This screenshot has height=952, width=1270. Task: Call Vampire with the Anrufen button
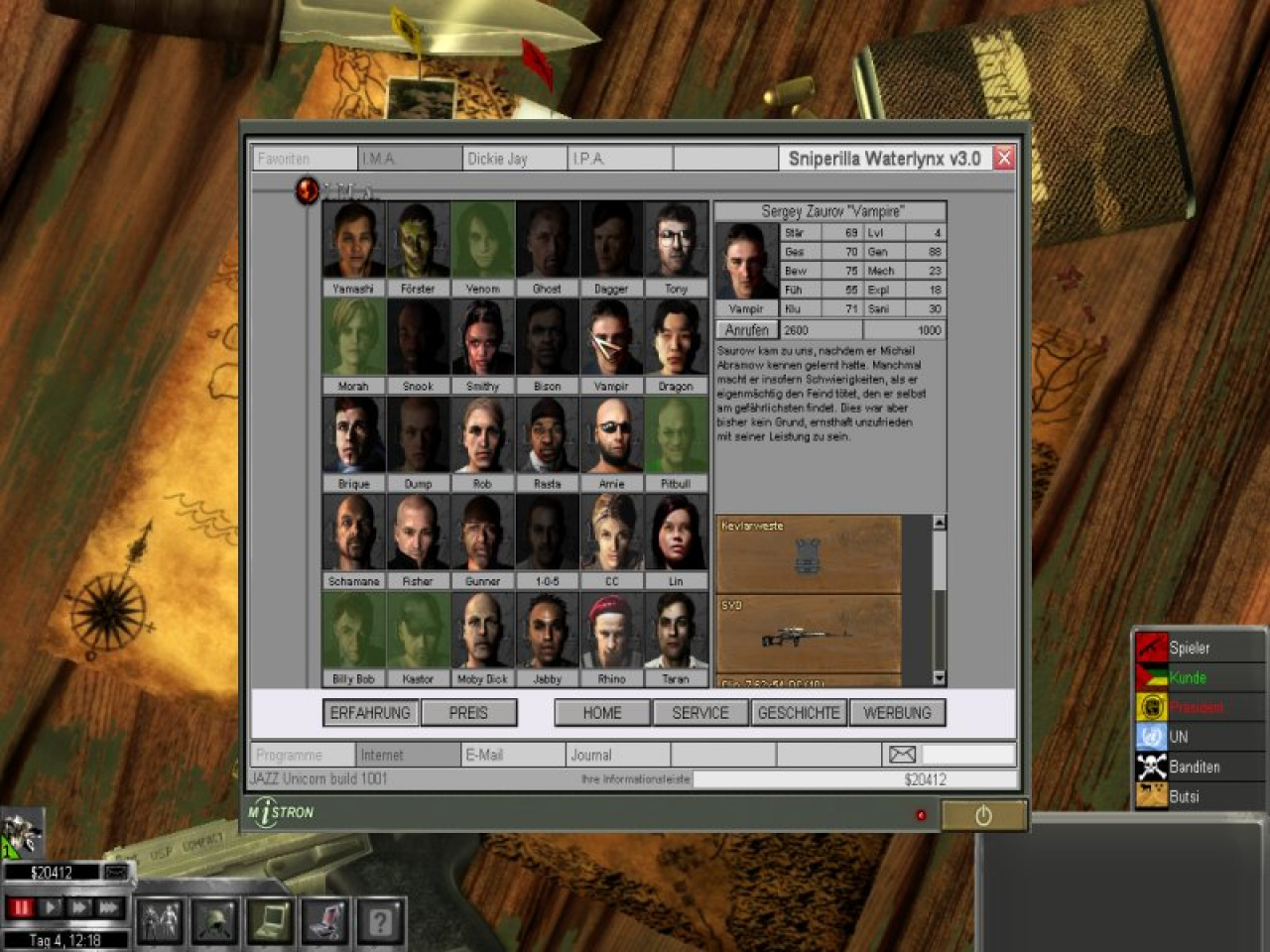(x=747, y=330)
